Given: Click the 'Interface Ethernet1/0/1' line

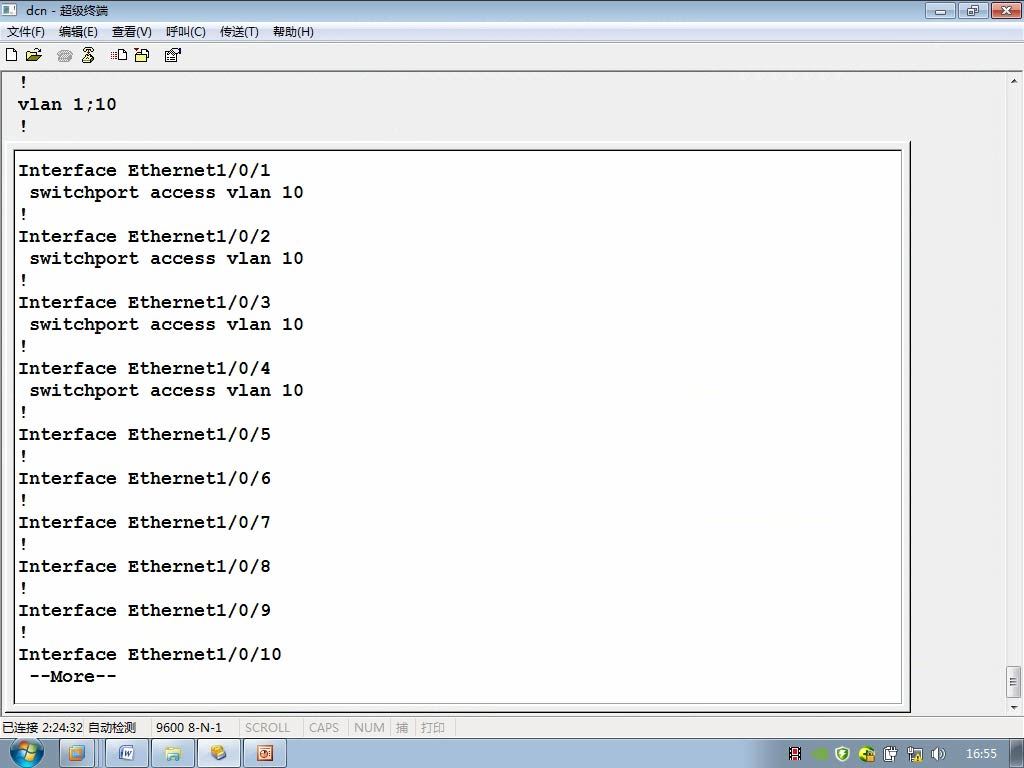Looking at the screenshot, I should 144,170.
